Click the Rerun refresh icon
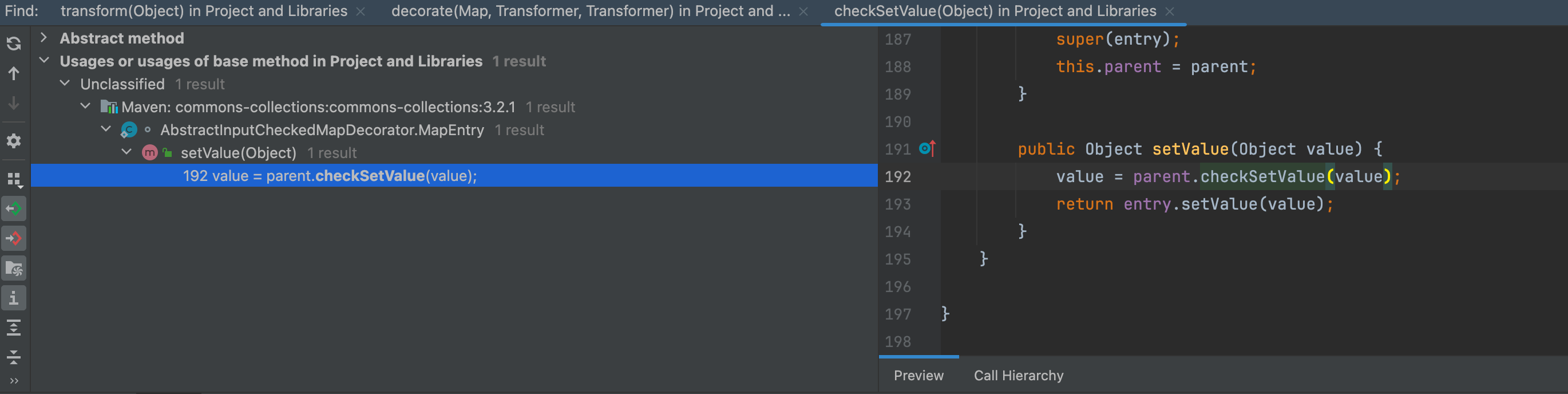The width and height of the screenshot is (1568, 394). tap(13, 43)
